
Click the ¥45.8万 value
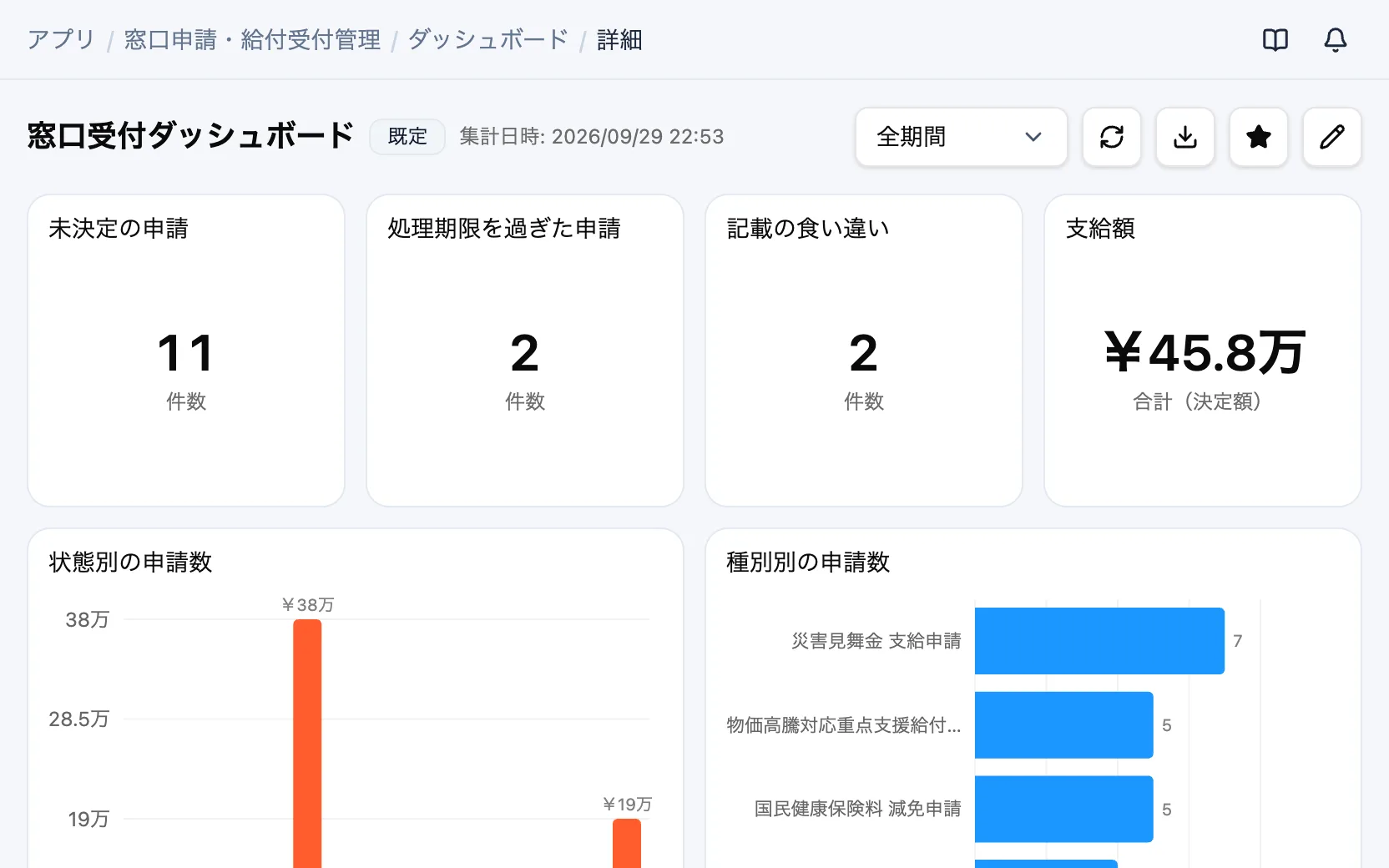(x=1203, y=353)
